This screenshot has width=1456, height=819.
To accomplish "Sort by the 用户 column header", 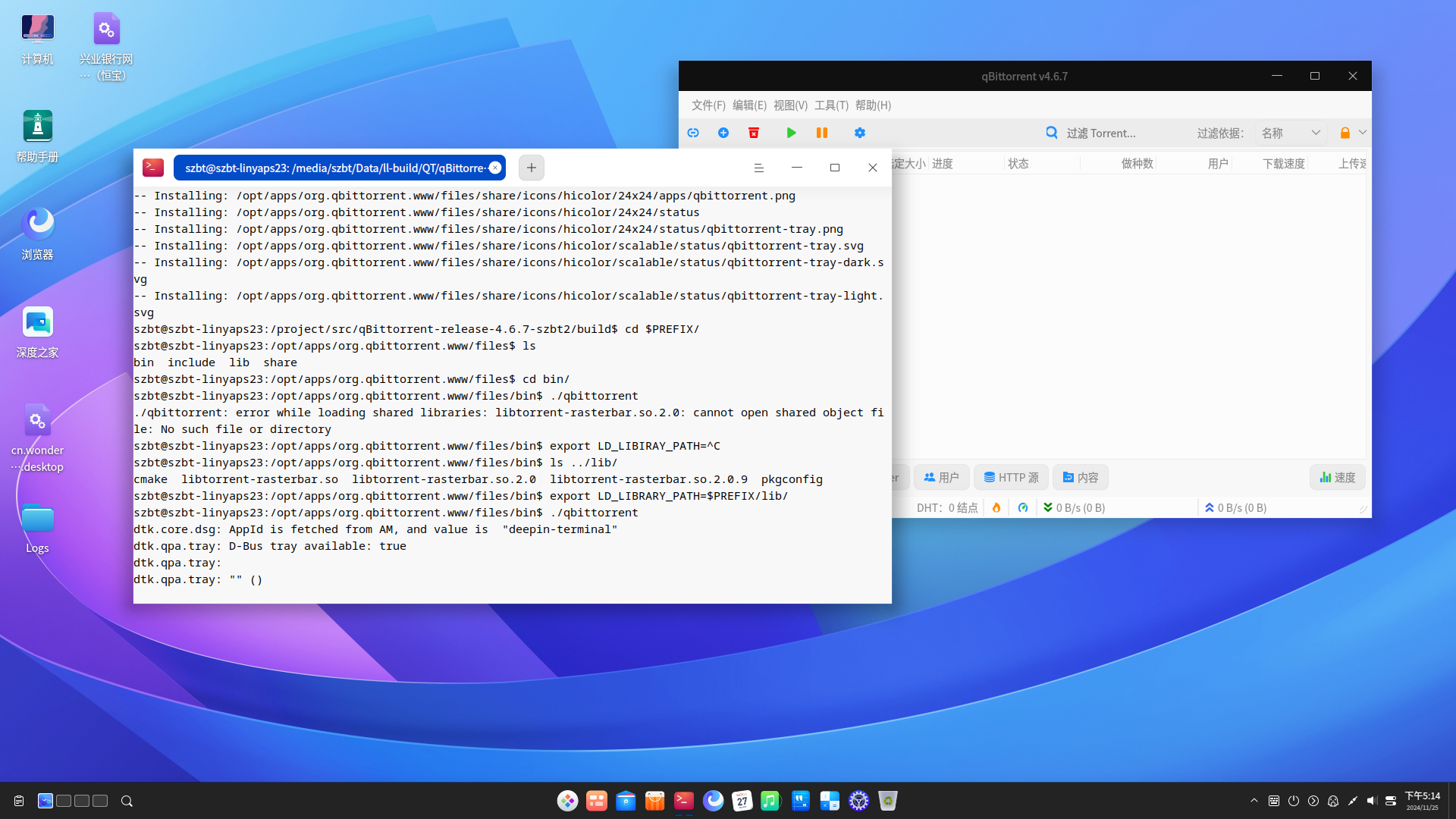I will [1195, 164].
